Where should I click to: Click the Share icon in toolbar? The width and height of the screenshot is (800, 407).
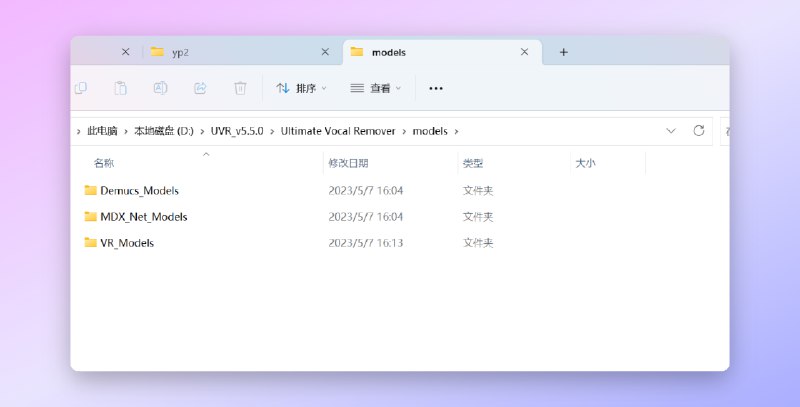coord(200,88)
